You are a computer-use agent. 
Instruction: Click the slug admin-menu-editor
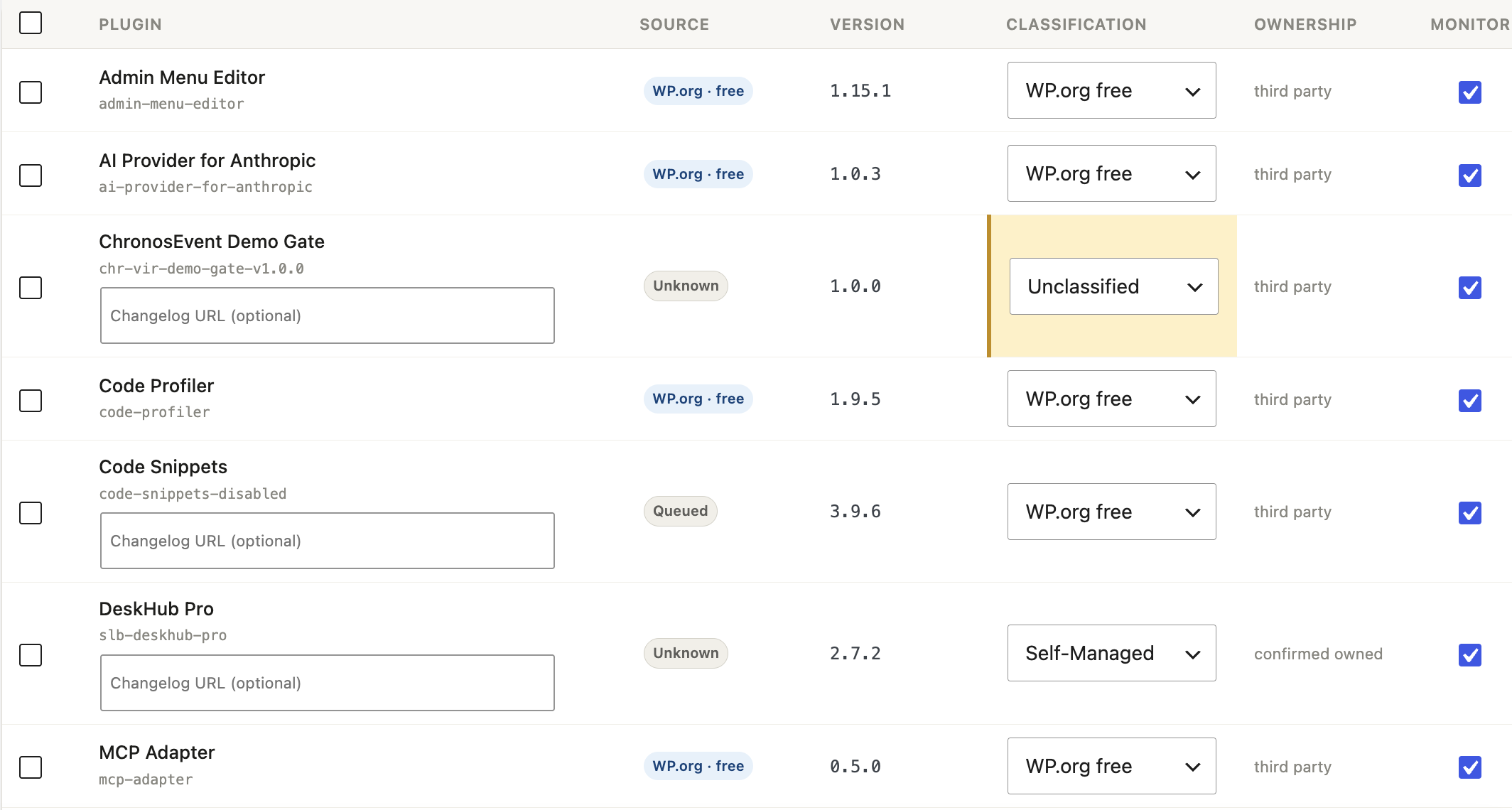(x=171, y=104)
